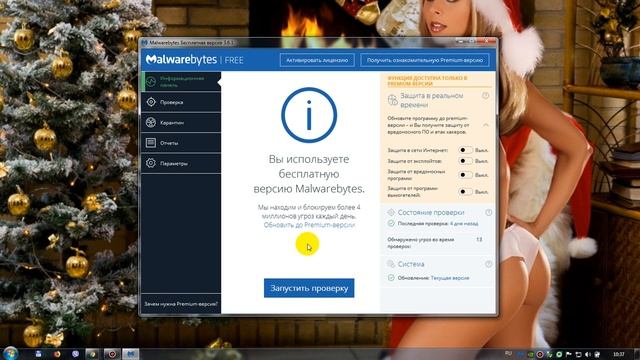Select the Dashboard item in the sidebar

(181, 82)
